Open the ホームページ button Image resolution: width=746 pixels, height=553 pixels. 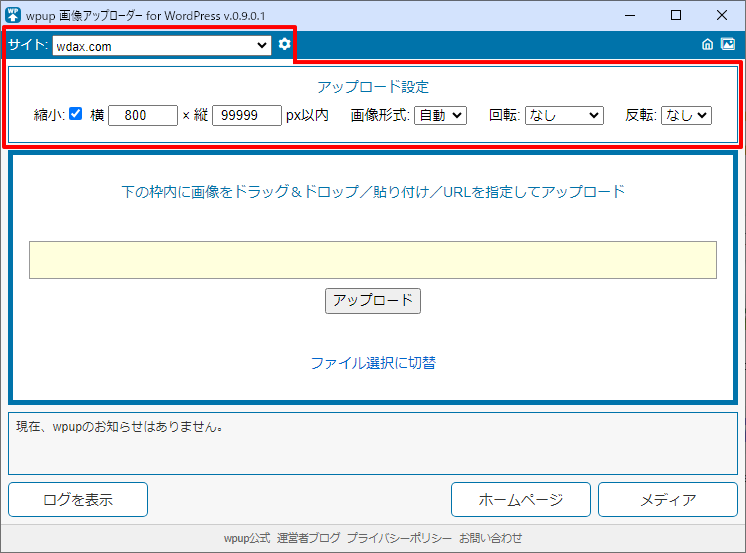coord(520,500)
